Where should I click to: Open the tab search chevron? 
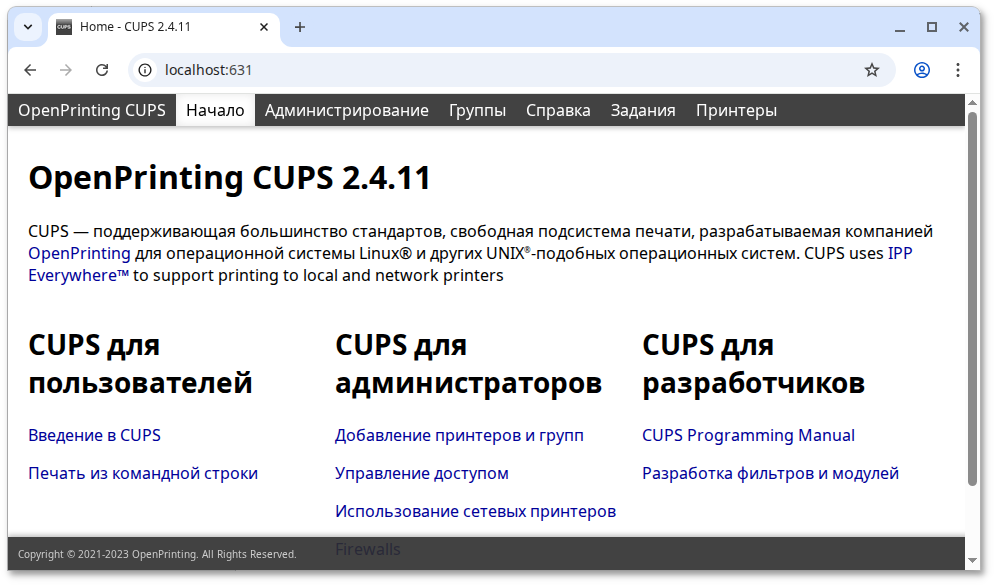coord(26,27)
